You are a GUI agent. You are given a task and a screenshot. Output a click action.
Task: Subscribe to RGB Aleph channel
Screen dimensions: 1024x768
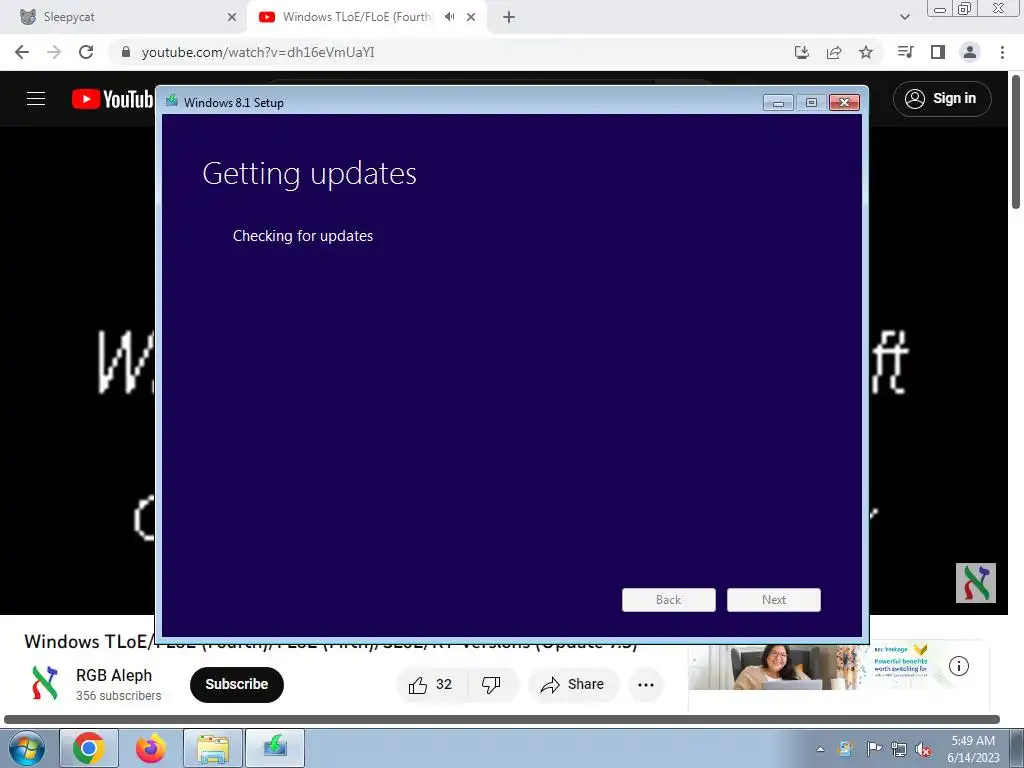point(236,684)
